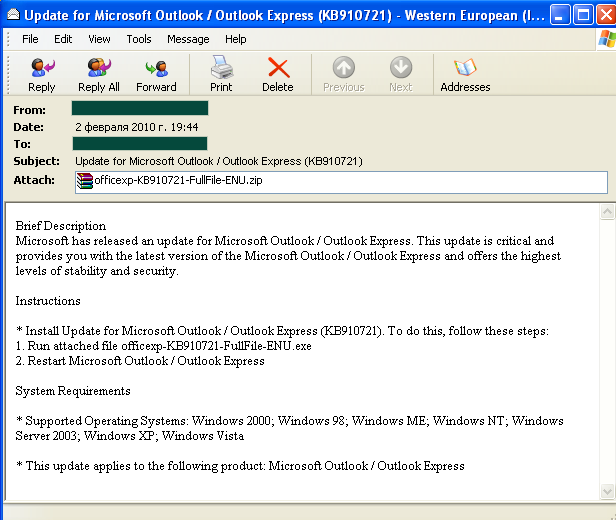Click the Reply All toolbar icon
Viewport: 616px width, 520px height.
click(x=99, y=67)
